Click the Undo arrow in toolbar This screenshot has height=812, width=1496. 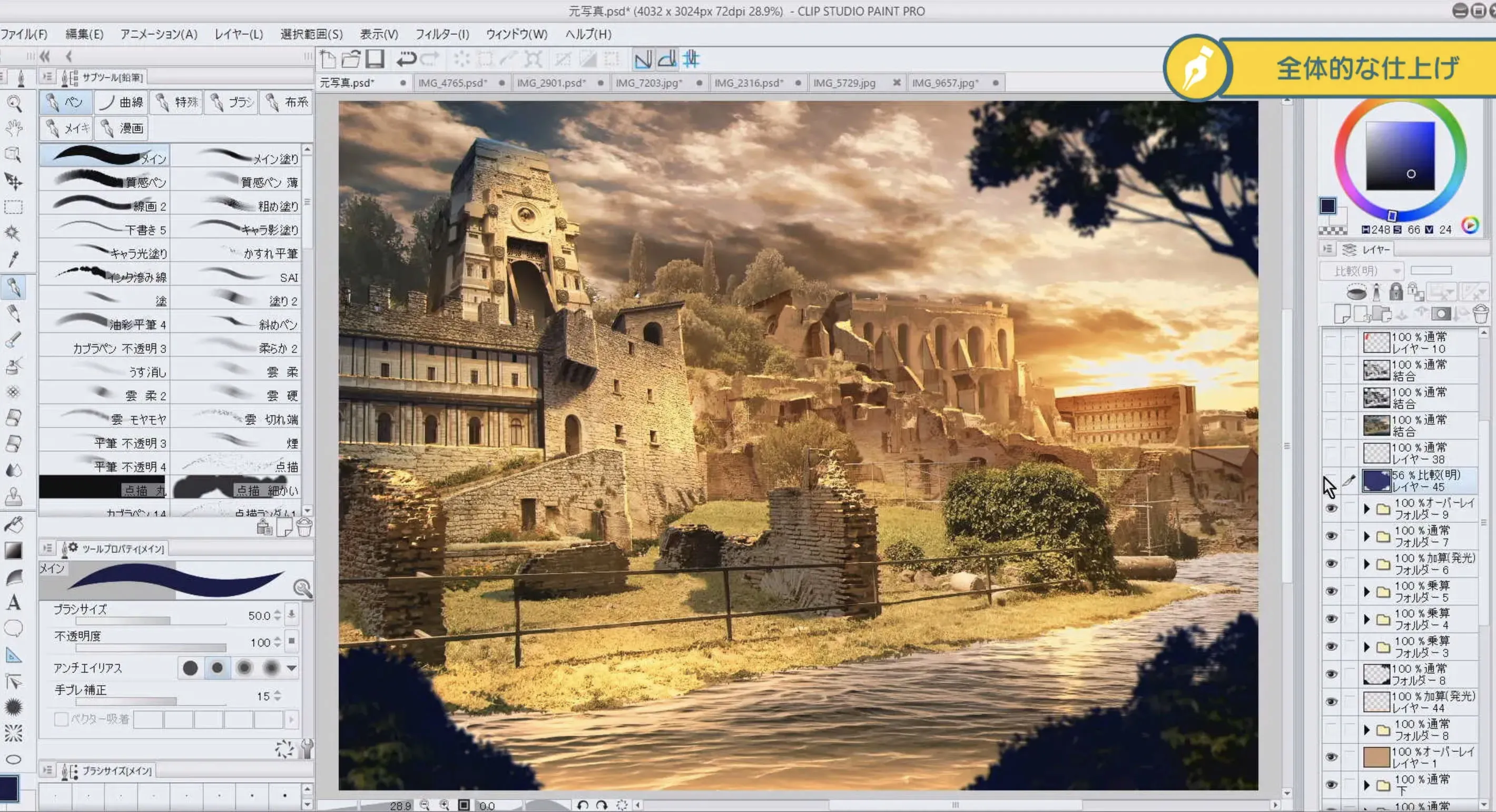tap(406, 59)
